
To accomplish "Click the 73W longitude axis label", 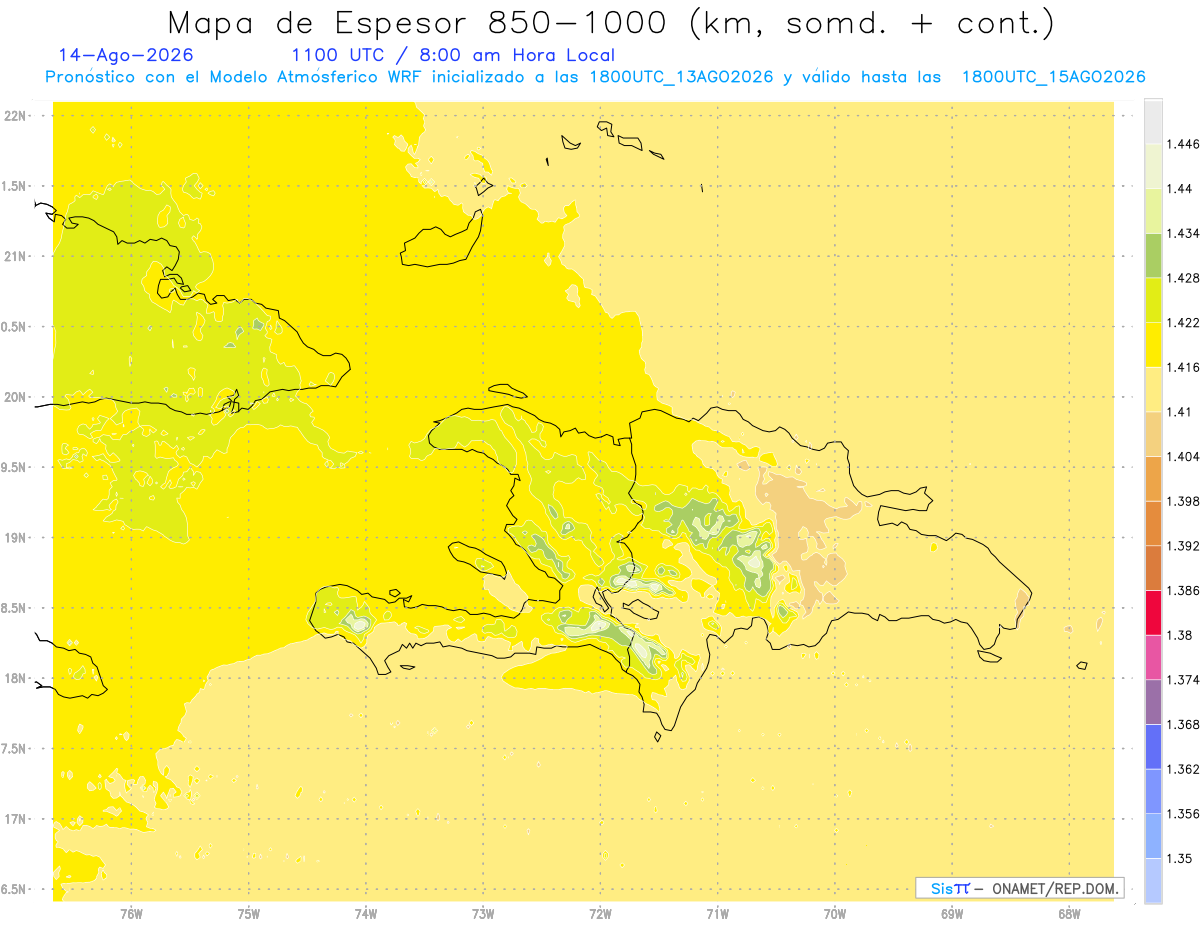I will tap(483, 913).
